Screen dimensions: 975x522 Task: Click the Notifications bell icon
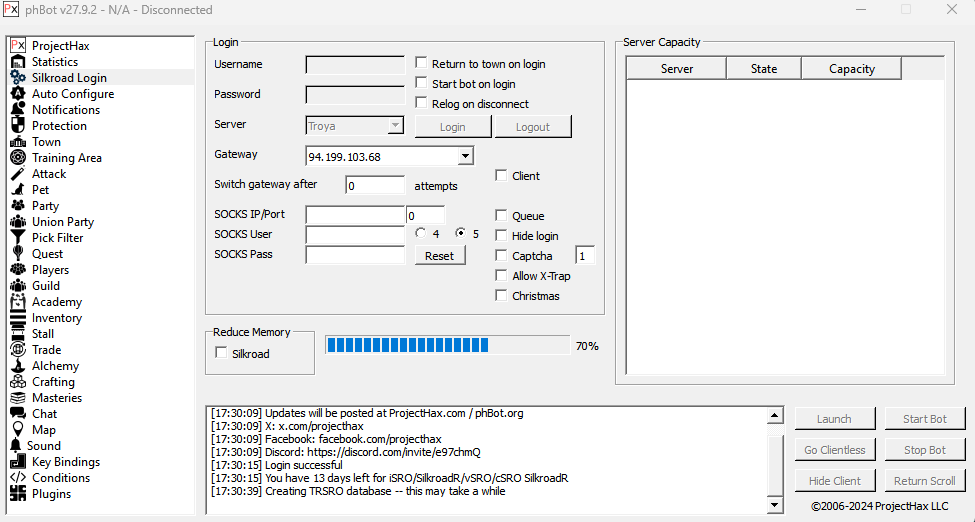coord(17,110)
